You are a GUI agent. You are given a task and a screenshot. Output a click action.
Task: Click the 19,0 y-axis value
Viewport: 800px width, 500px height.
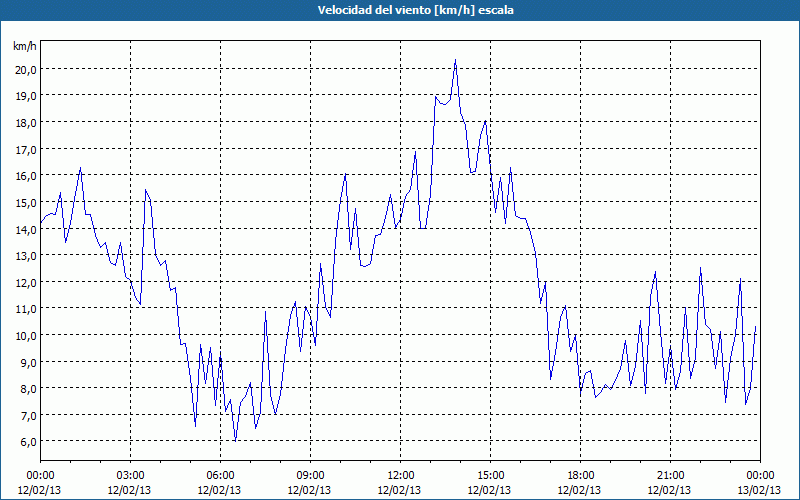click(26, 96)
